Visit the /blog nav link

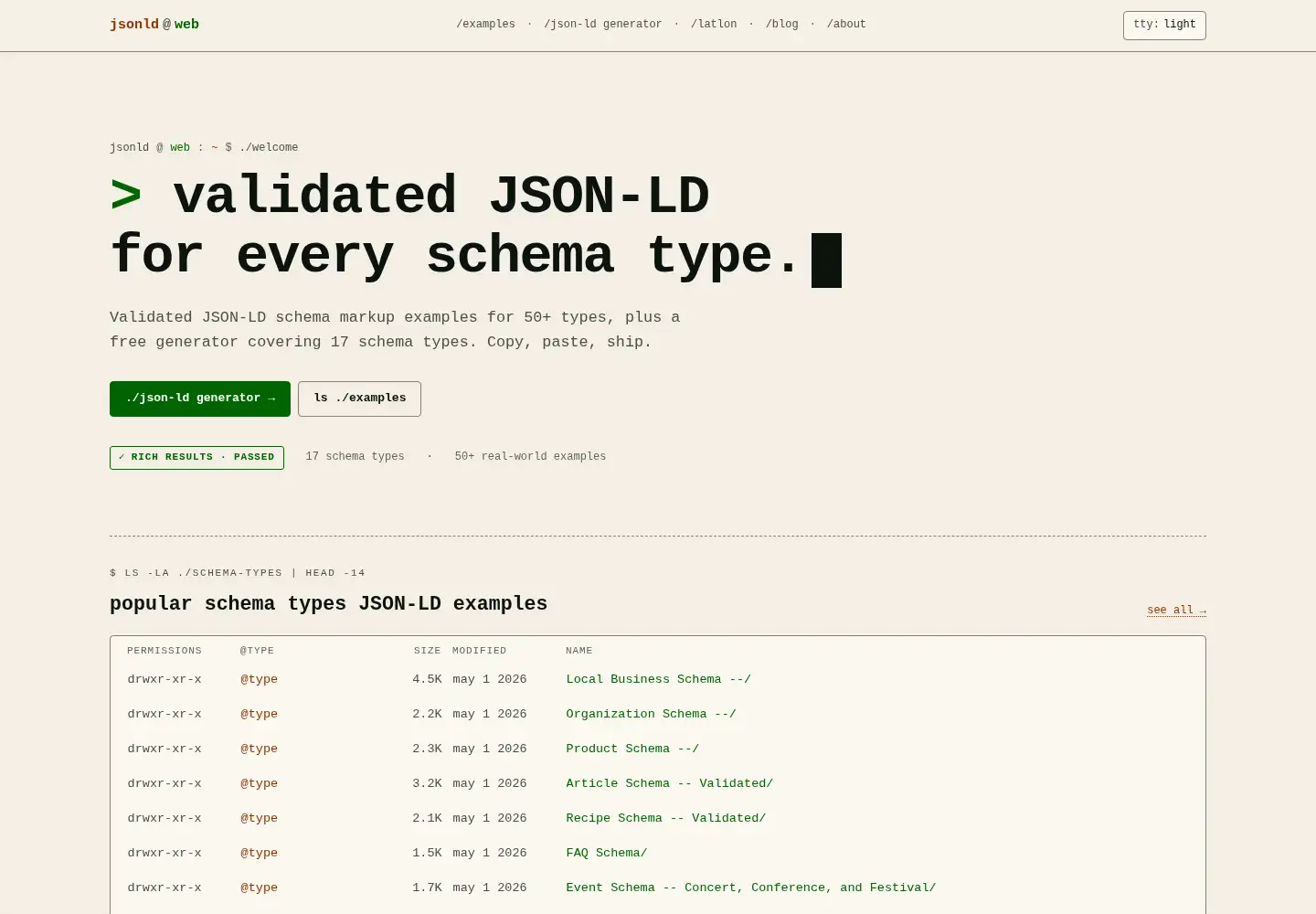(782, 25)
